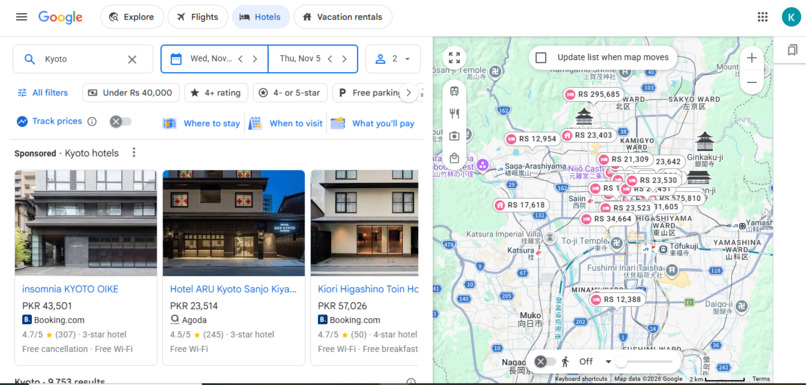Check Update list when map moves
This screenshot has width=806, height=385.
[x=541, y=58]
